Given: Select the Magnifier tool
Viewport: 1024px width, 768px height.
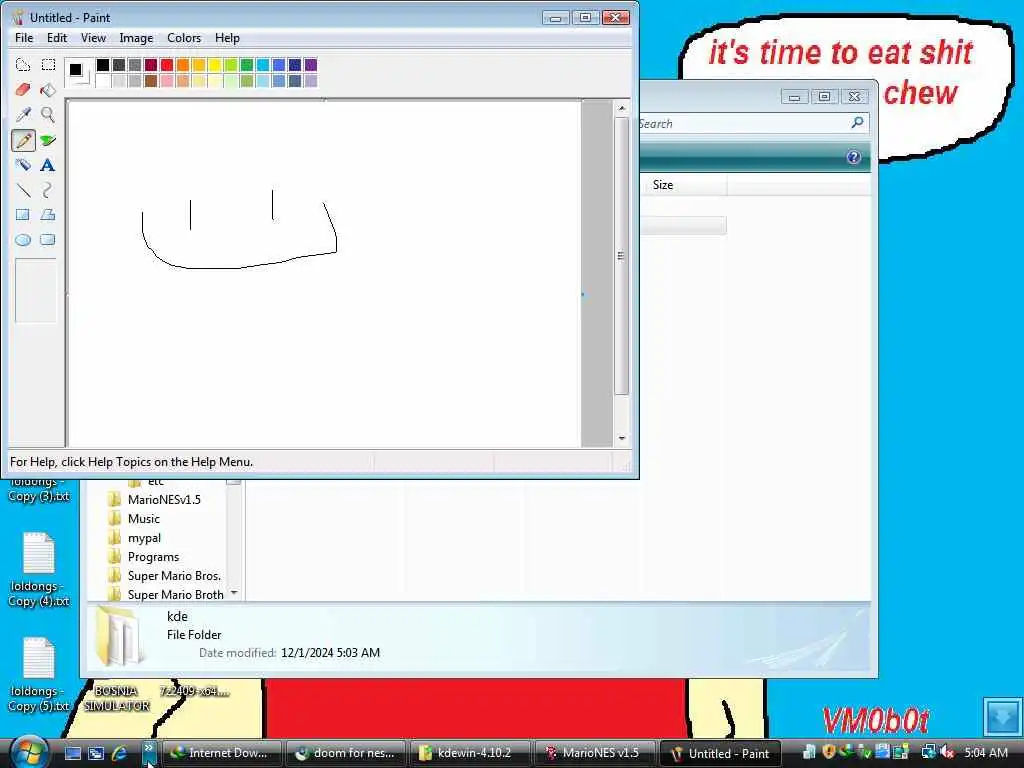Looking at the screenshot, I should click(x=48, y=115).
